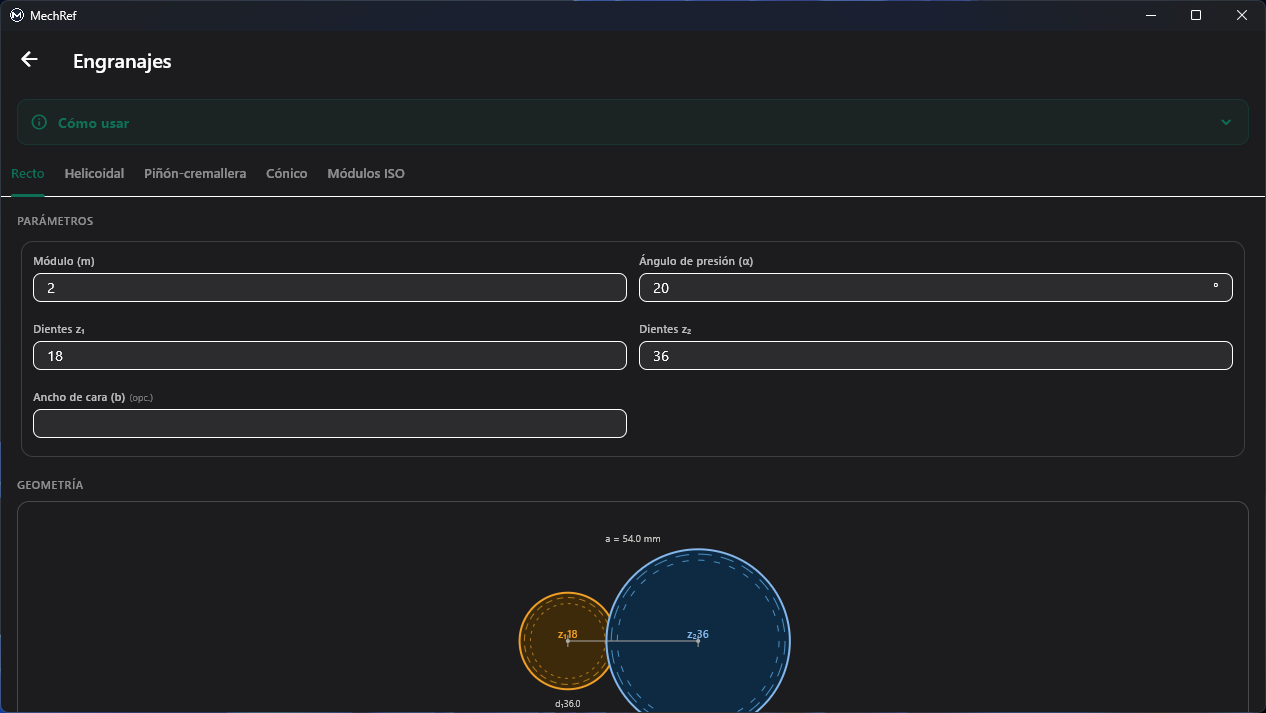
Task: Click the 'd₁36.0' diameter label
Action: (568, 704)
